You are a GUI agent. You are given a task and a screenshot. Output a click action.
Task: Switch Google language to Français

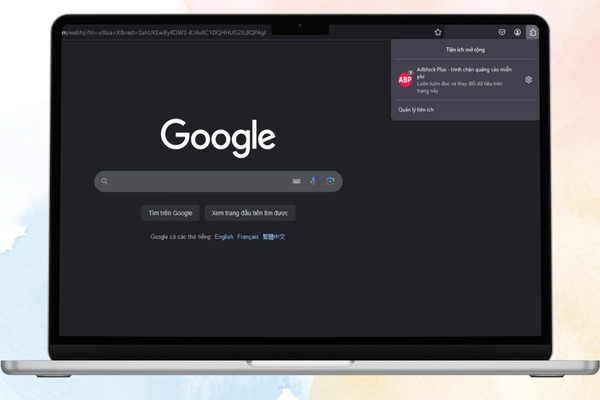tap(248, 237)
